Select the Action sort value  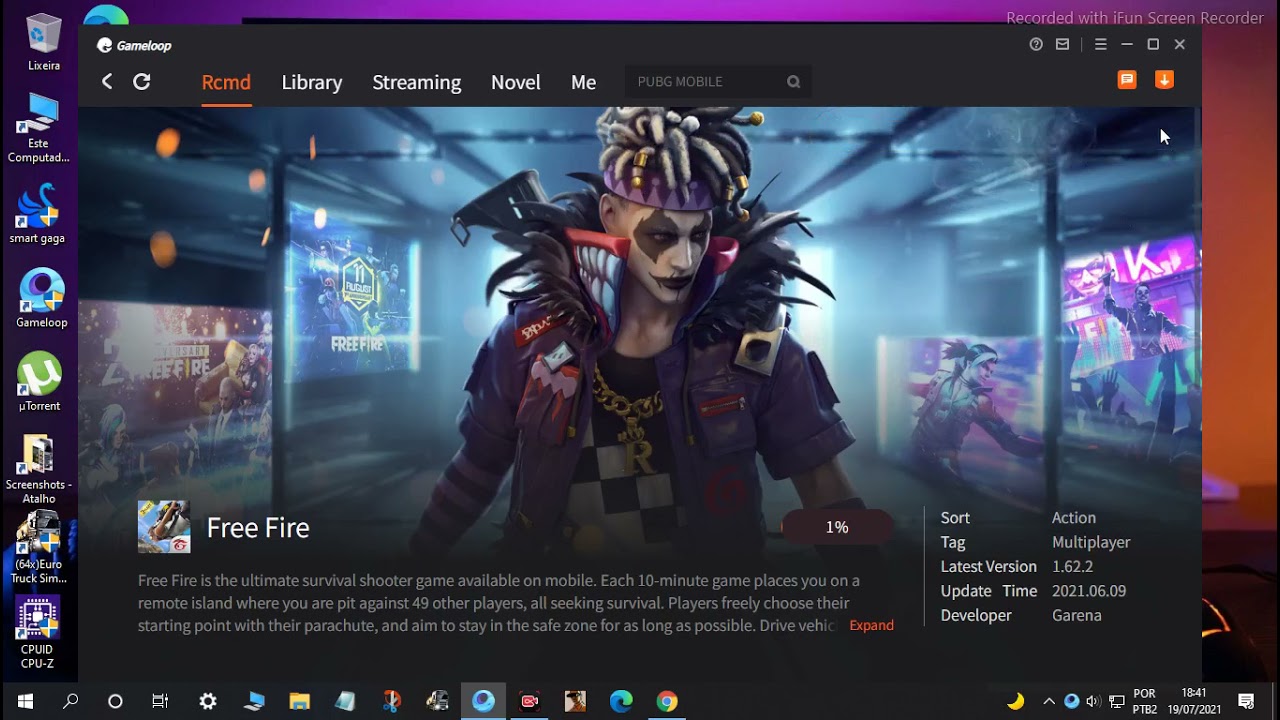[1074, 518]
